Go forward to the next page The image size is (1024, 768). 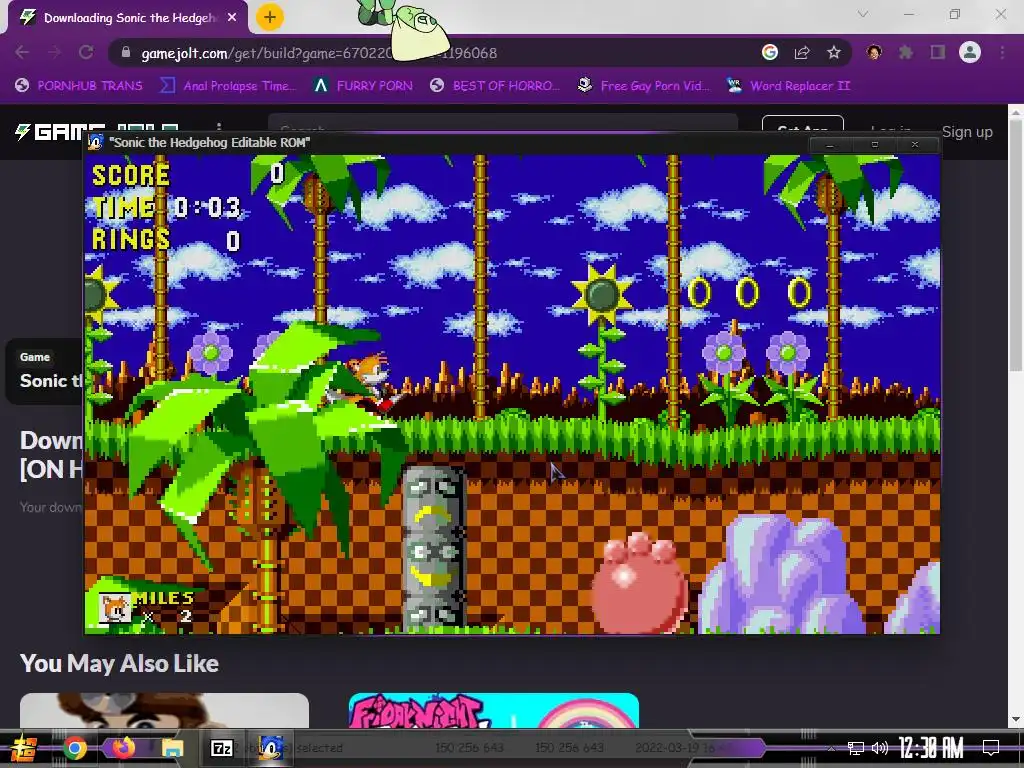pos(55,52)
